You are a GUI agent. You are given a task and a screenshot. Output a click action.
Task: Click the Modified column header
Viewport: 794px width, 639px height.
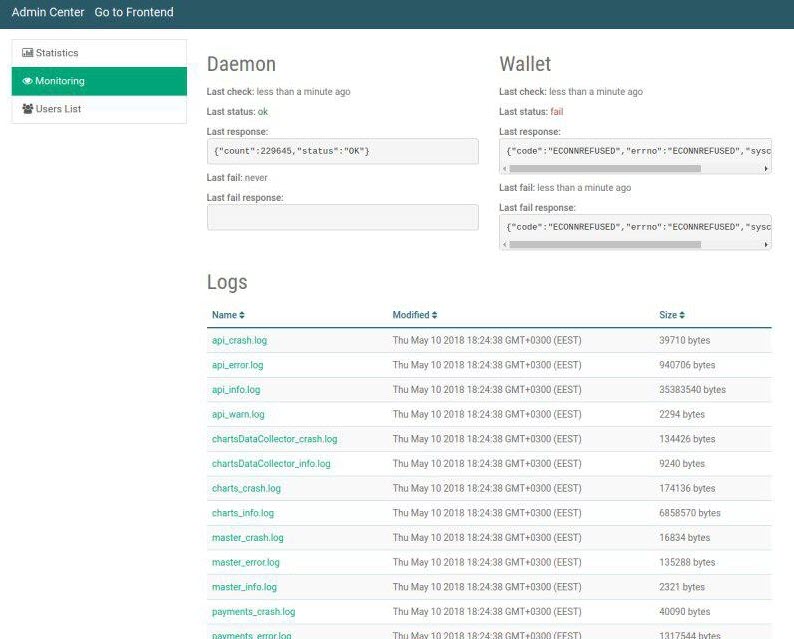(415, 315)
